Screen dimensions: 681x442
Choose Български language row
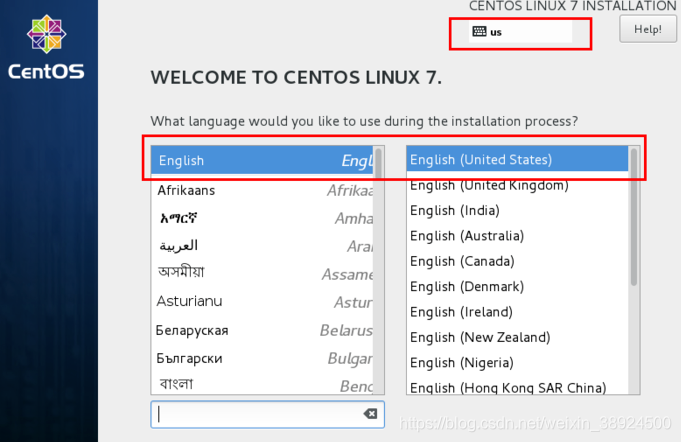262,358
